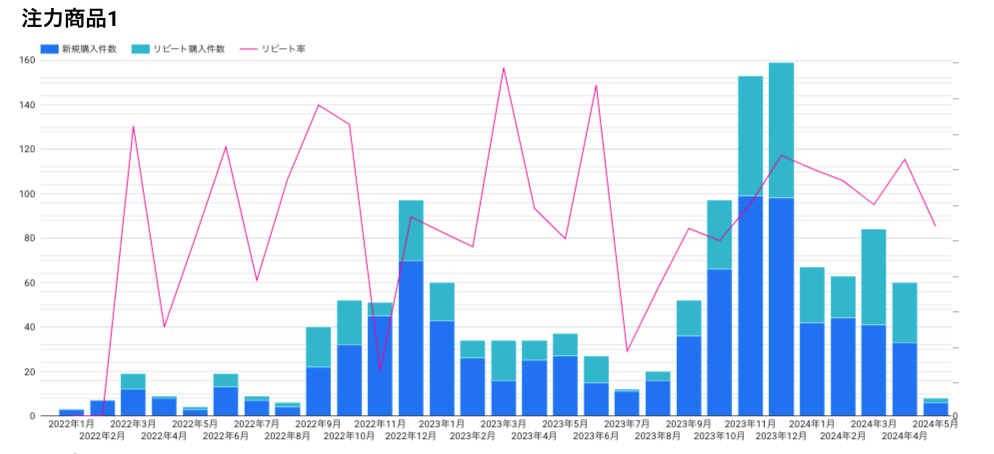This screenshot has width=994, height=454.
Task: Click the pink line peak at 2023年3月
Action: pos(503,68)
